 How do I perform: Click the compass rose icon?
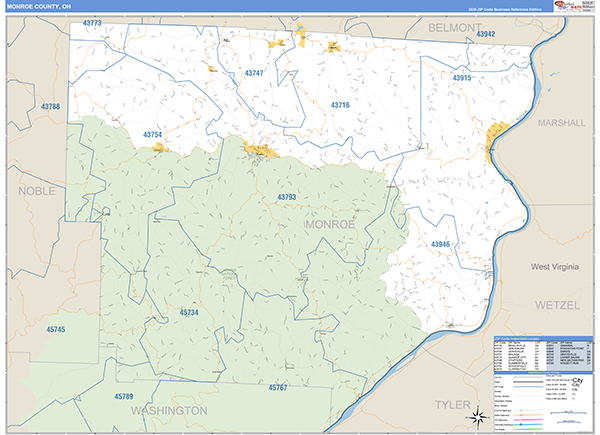(477, 417)
